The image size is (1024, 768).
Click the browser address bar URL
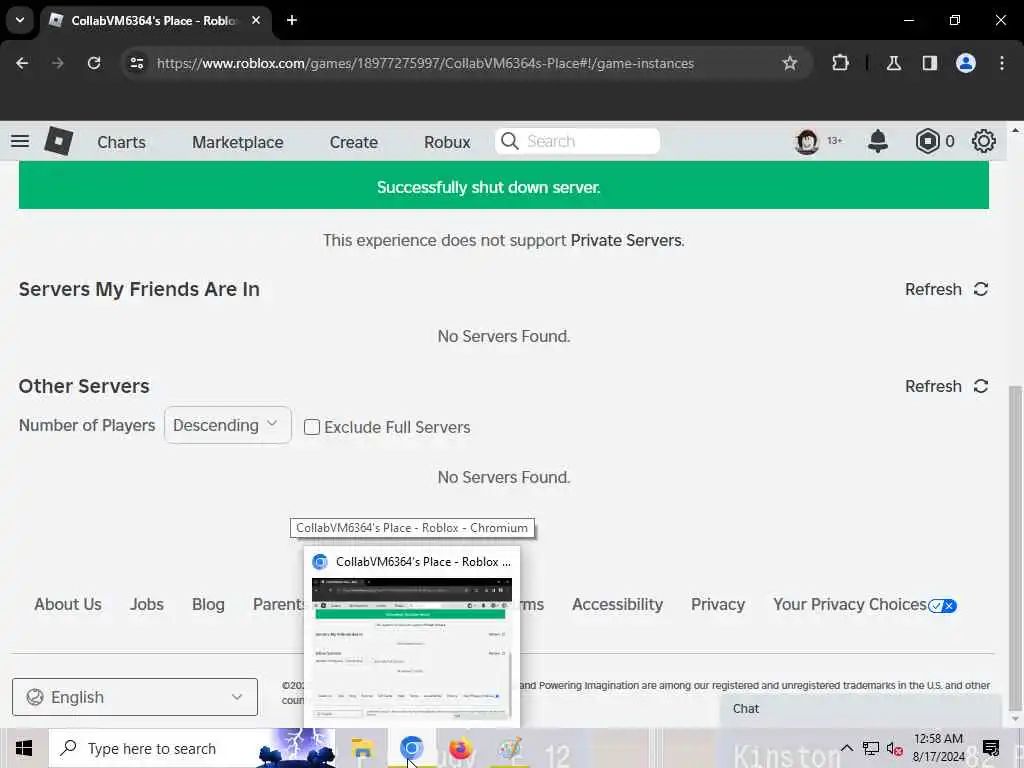[x=425, y=63]
